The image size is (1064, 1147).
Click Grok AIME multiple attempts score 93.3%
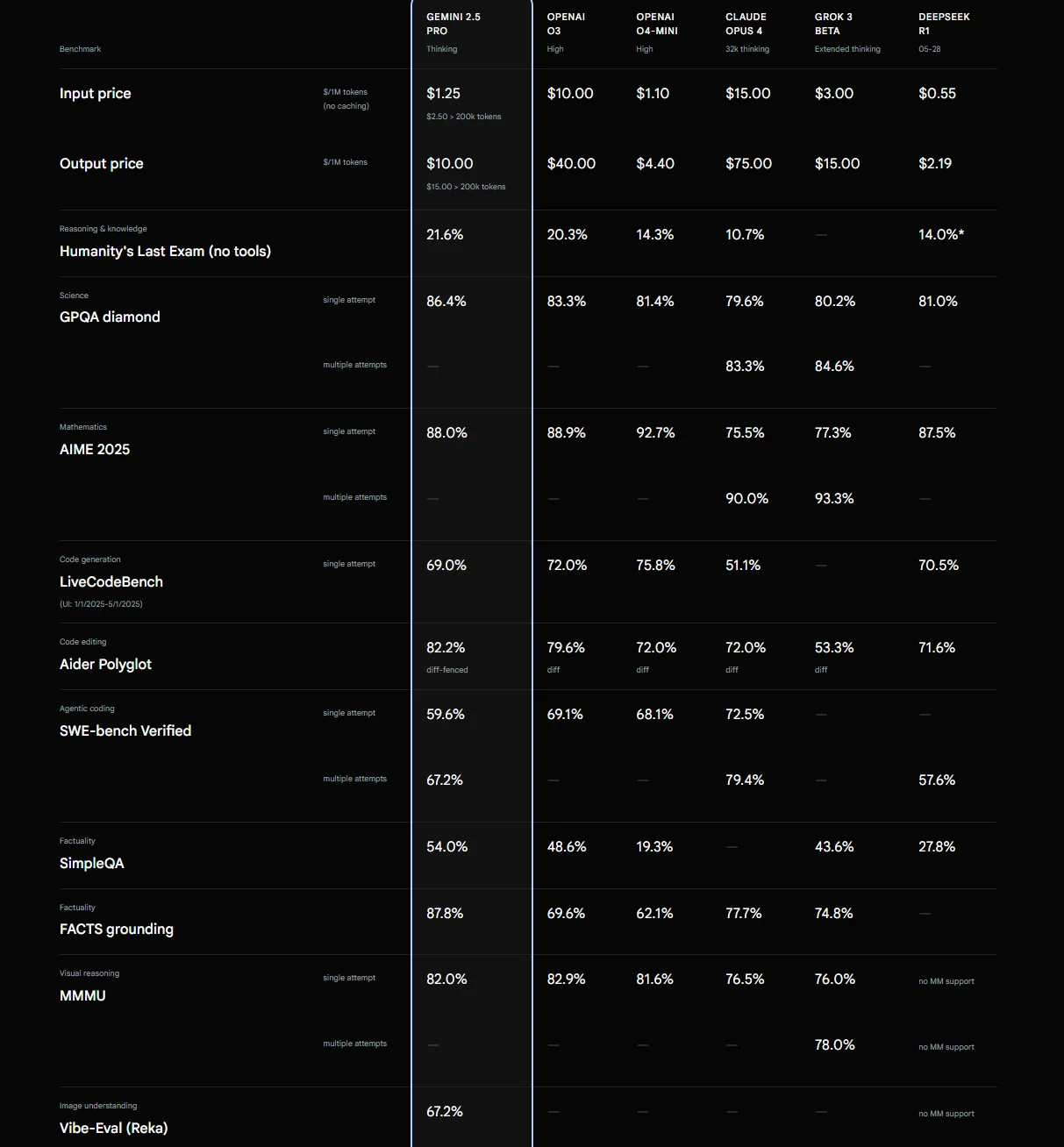(834, 498)
